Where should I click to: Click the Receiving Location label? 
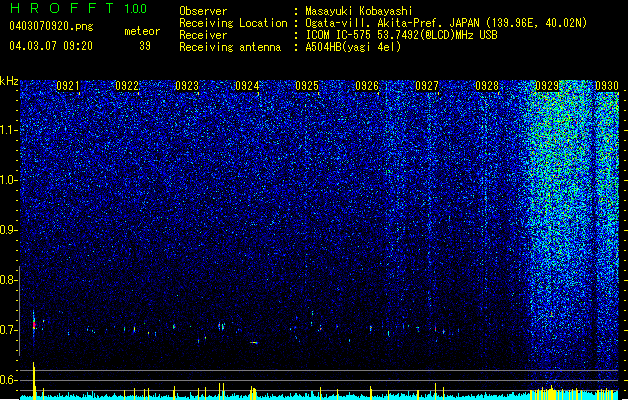[233, 23]
